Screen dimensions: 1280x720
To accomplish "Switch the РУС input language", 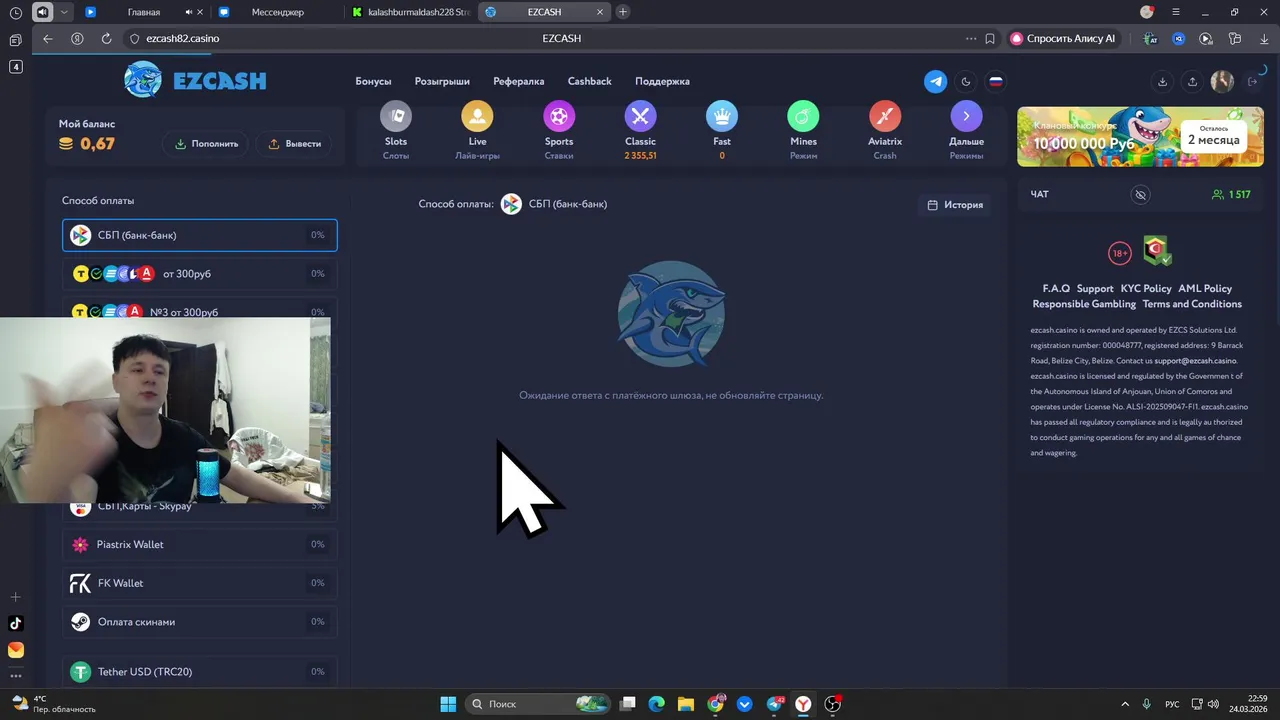I will tap(1172, 704).
